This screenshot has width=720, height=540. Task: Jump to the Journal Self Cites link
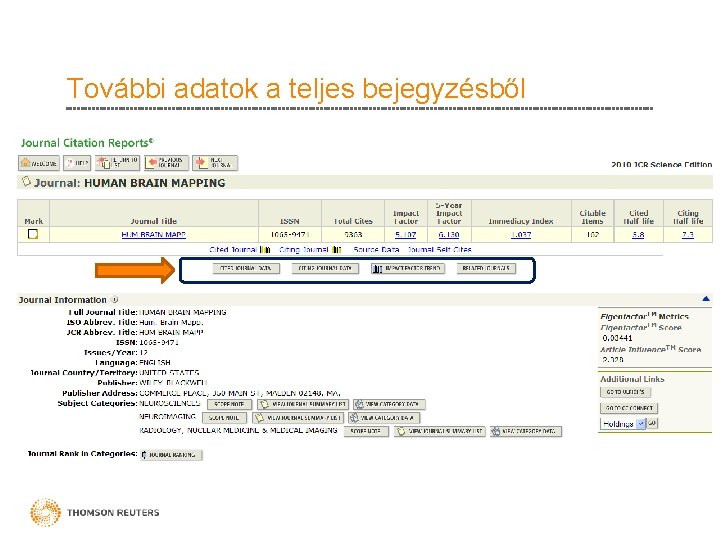(440, 249)
